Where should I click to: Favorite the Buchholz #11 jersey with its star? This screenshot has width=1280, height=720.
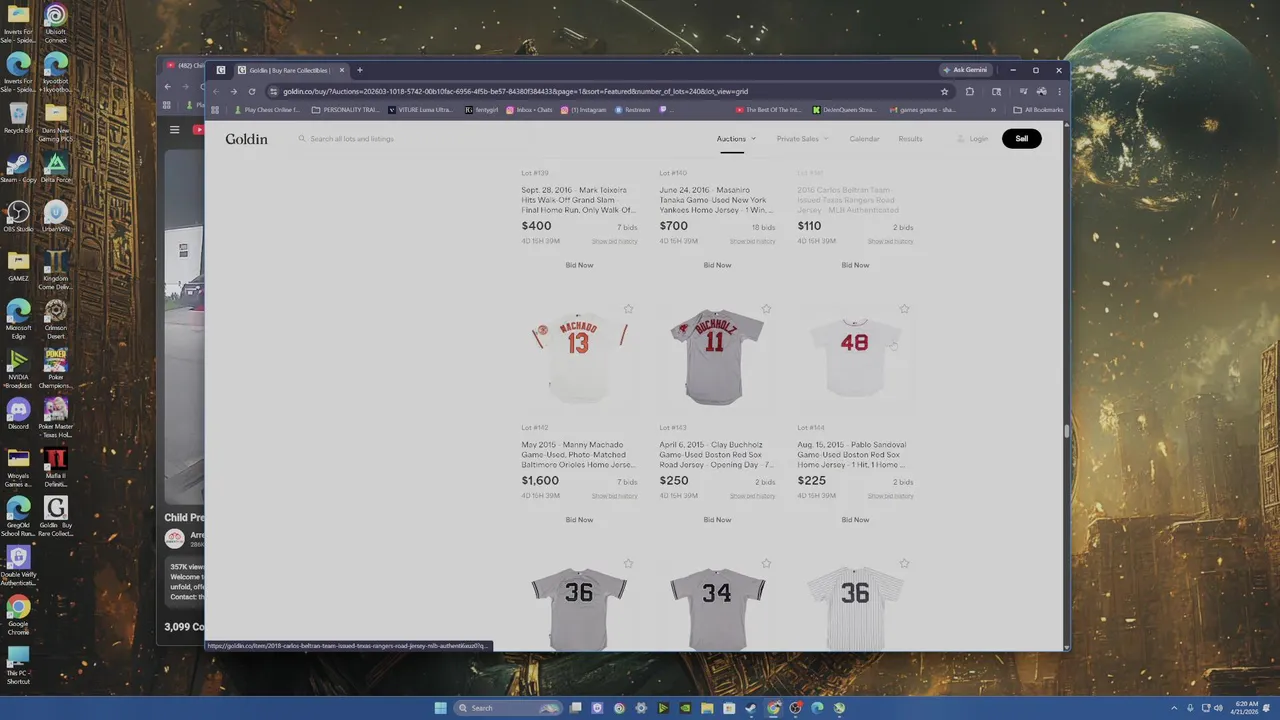766,310
